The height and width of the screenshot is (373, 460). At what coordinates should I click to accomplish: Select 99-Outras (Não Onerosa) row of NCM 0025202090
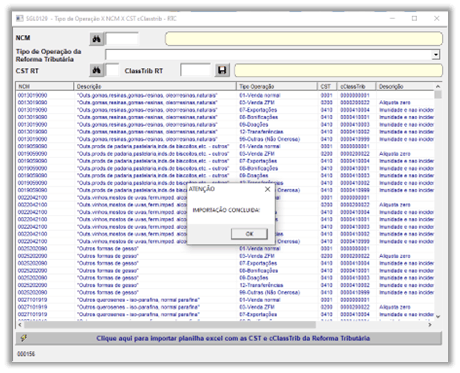point(225,292)
